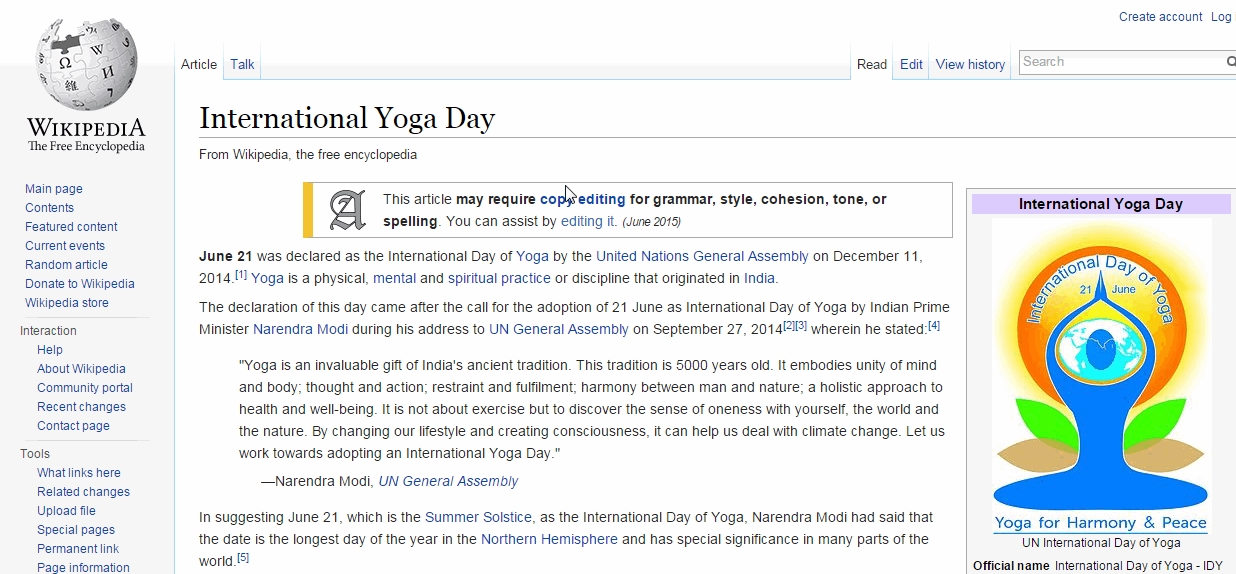1236x574 pixels.
Task: Open Recent changes link
Action: click(81, 407)
